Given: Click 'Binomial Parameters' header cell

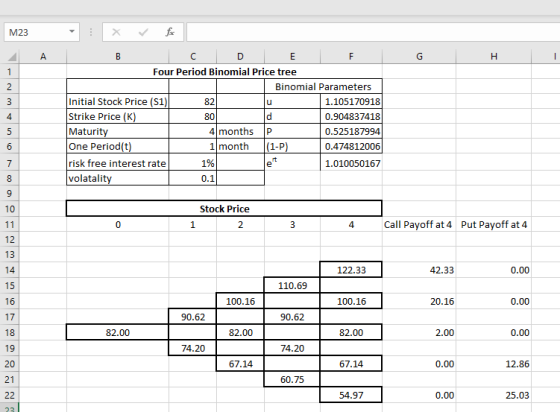Looking at the screenshot, I should click(323, 87).
